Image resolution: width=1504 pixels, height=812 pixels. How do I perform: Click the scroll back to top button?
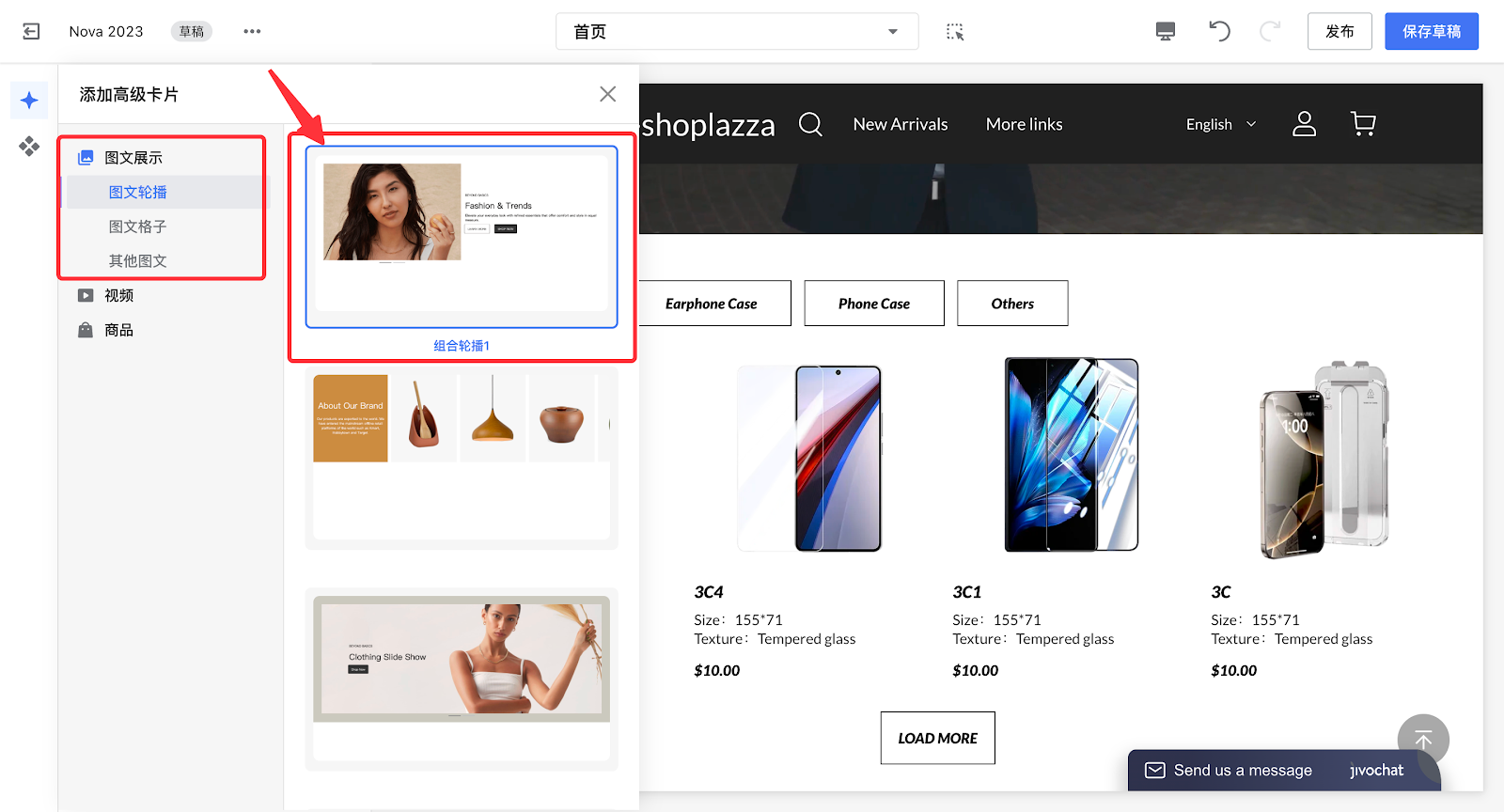click(x=1423, y=740)
